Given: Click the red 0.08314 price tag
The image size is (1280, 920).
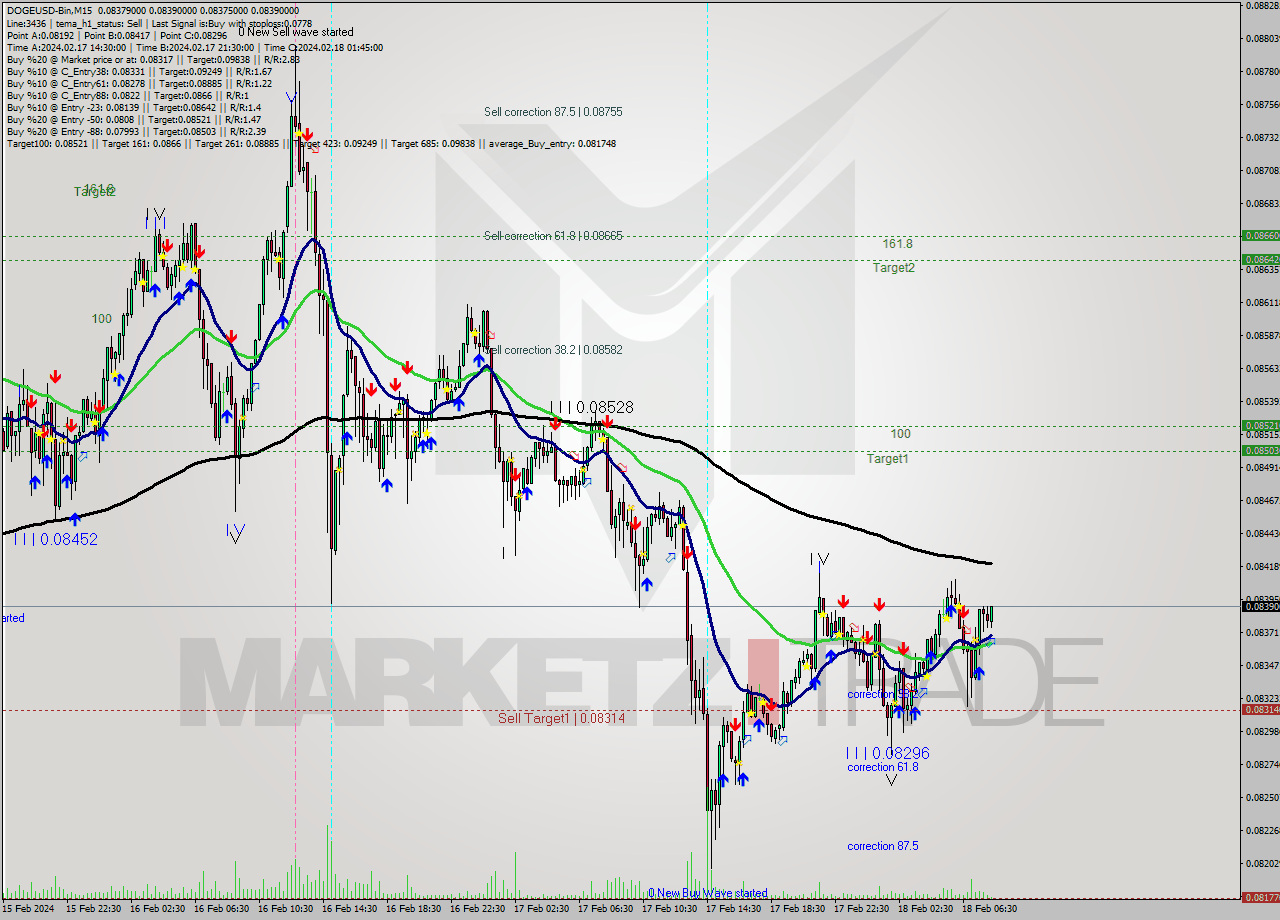Looking at the screenshot, I should [1260, 709].
